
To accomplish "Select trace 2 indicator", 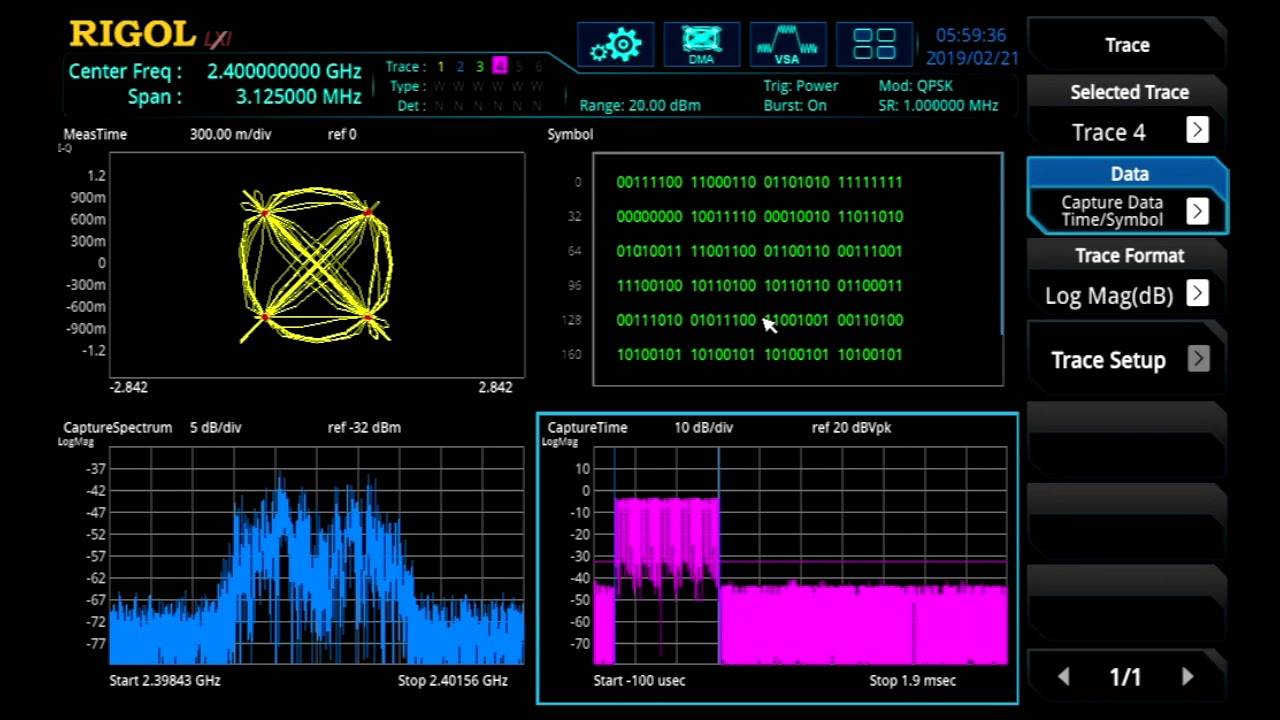I will click(460, 67).
